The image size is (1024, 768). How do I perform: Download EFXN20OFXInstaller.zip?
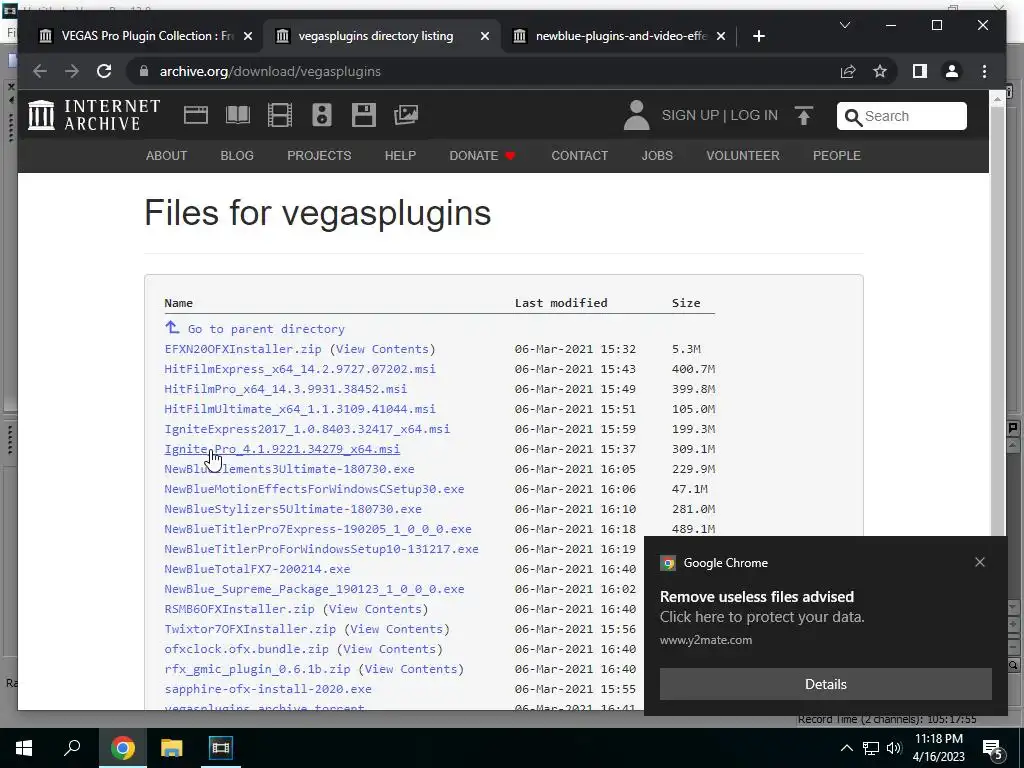(243, 349)
